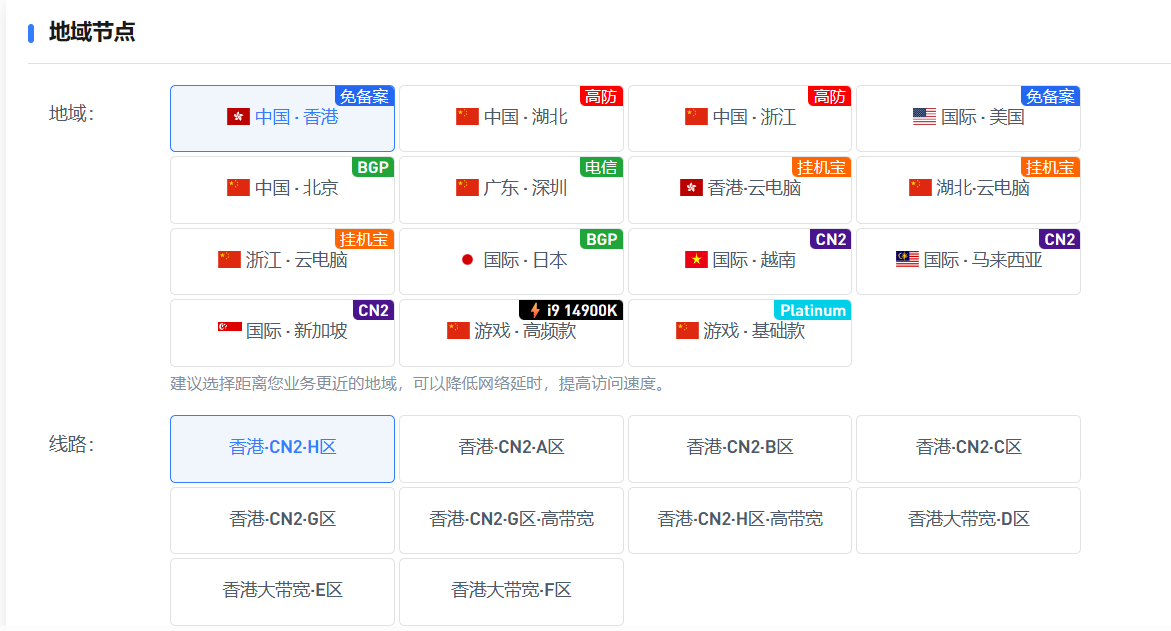Click the Platinum badge on 游戏·基础款
This screenshot has height=631, width=1171.
click(812, 310)
